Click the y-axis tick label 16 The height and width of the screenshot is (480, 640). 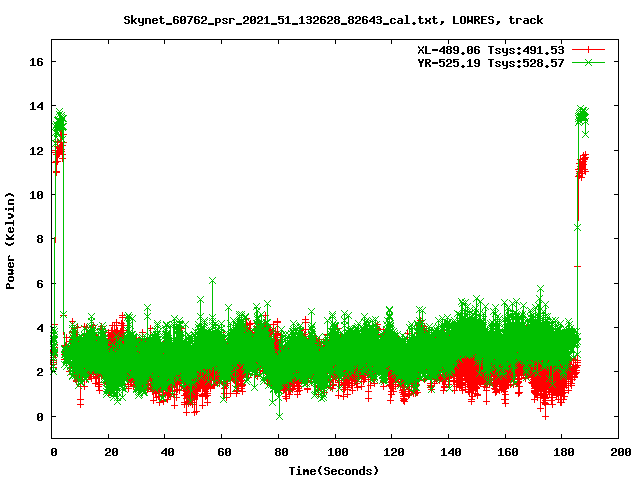(36, 62)
